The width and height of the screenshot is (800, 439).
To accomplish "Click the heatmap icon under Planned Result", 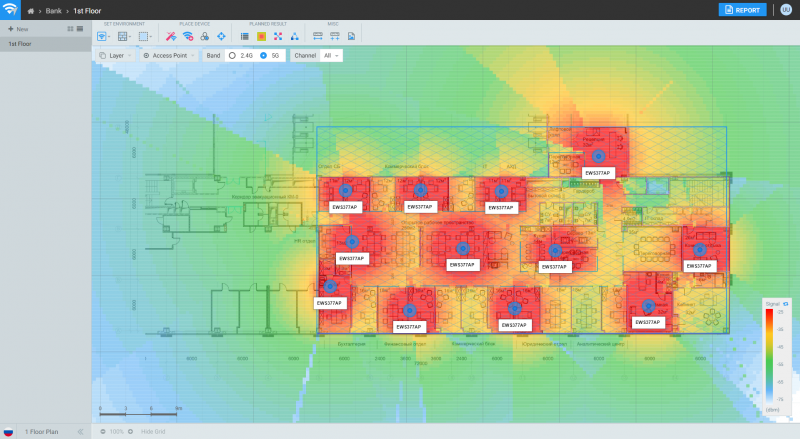I will tap(261, 36).
